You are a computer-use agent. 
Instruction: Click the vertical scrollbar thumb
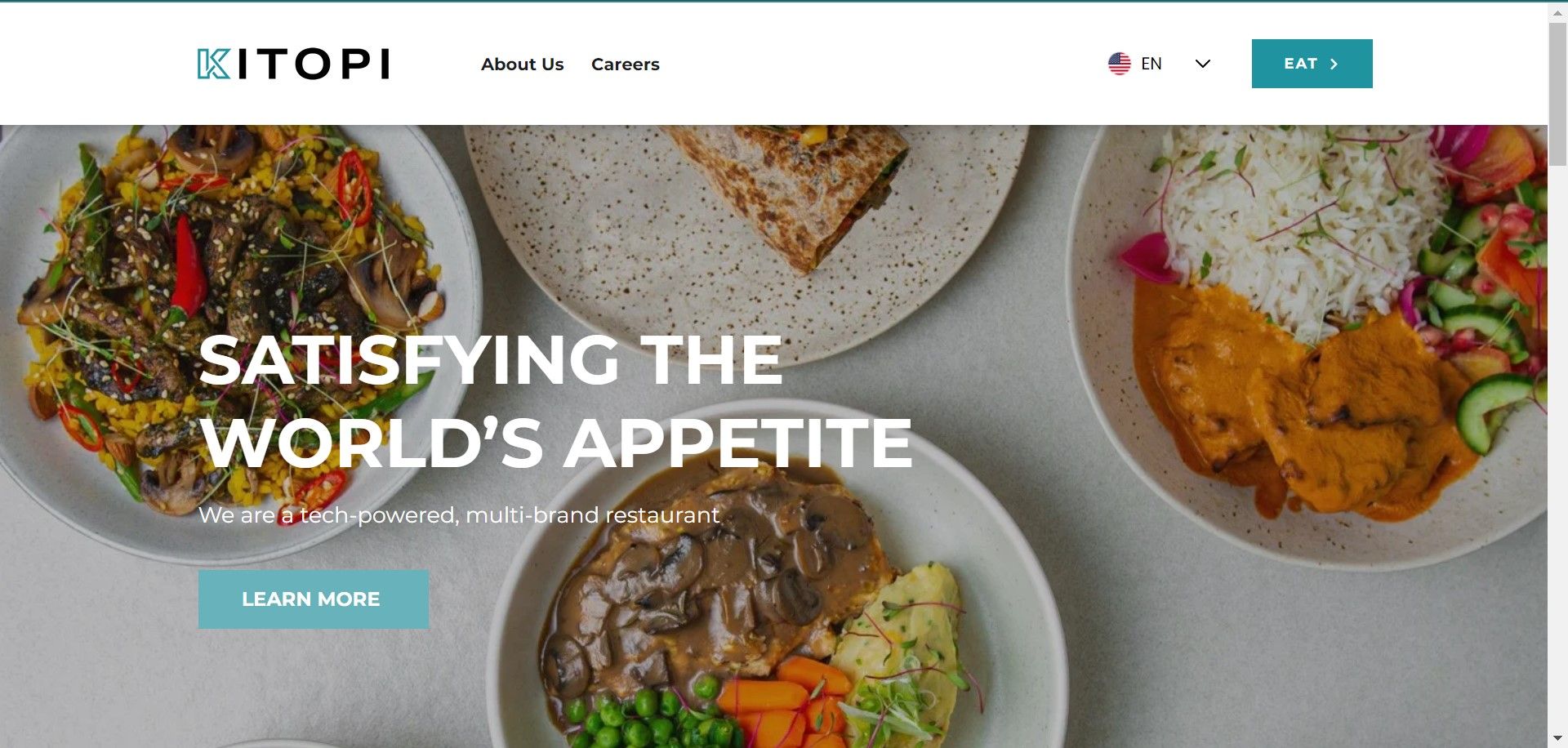1557,94
